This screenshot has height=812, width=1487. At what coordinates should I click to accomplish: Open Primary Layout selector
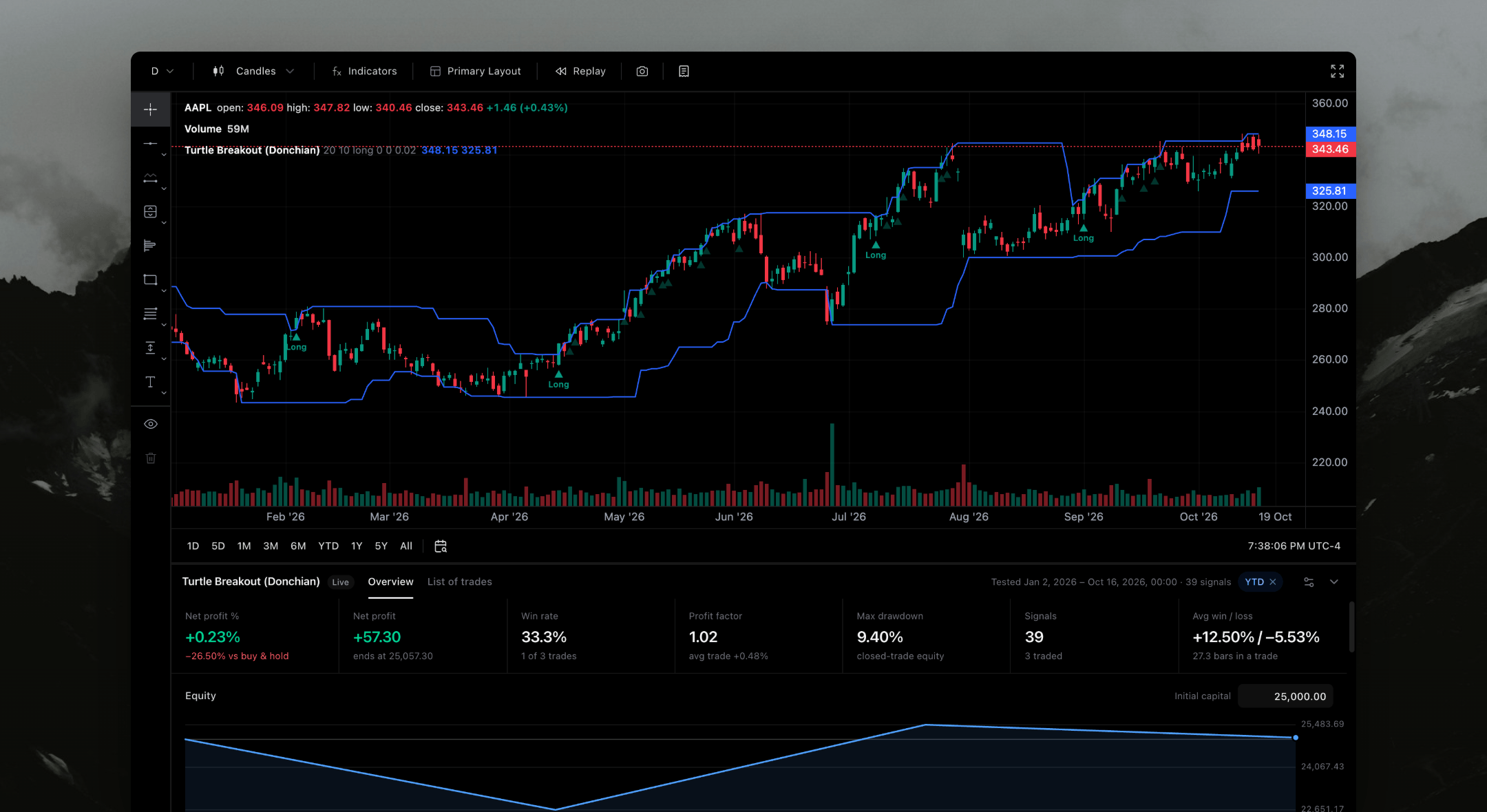click(x=475, y=71)
